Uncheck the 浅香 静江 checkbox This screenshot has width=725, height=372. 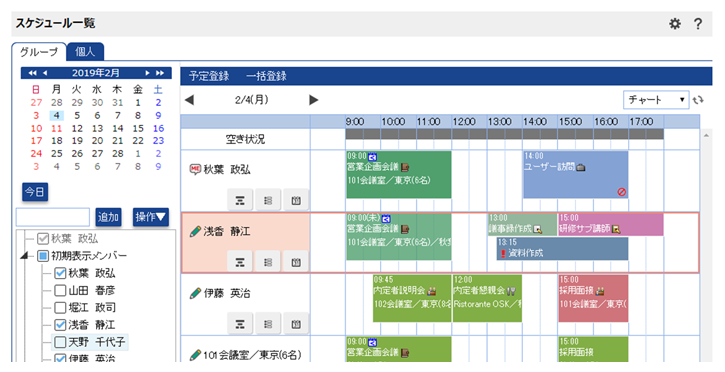60,325
